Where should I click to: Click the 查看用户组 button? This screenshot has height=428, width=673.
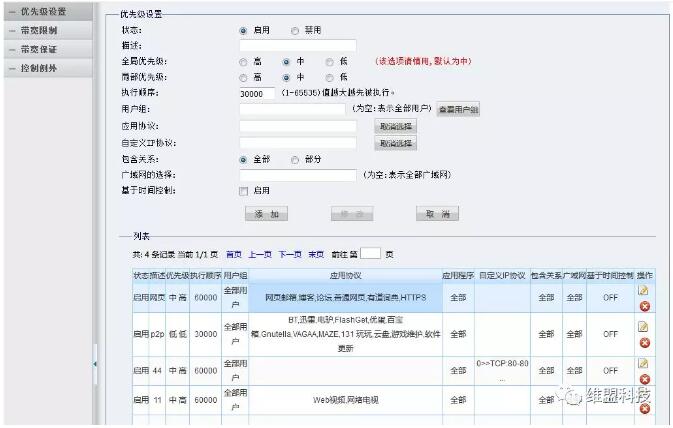click(x=458, y=109)
